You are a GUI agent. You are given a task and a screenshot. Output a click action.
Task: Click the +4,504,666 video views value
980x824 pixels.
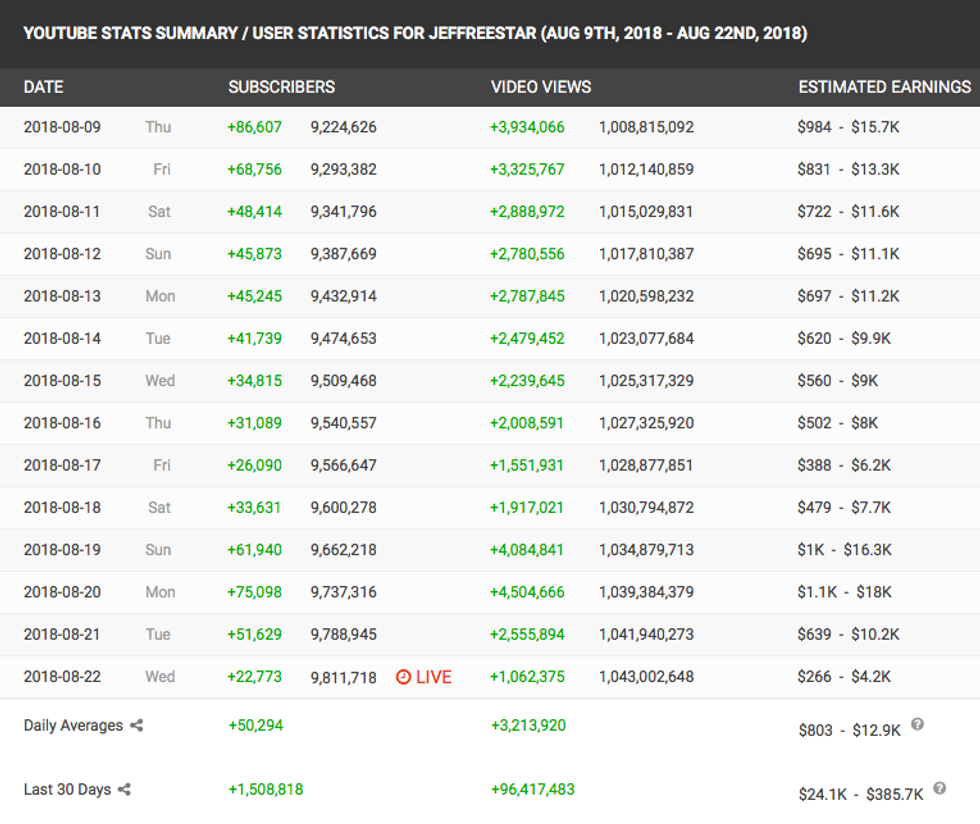[527, 592]
